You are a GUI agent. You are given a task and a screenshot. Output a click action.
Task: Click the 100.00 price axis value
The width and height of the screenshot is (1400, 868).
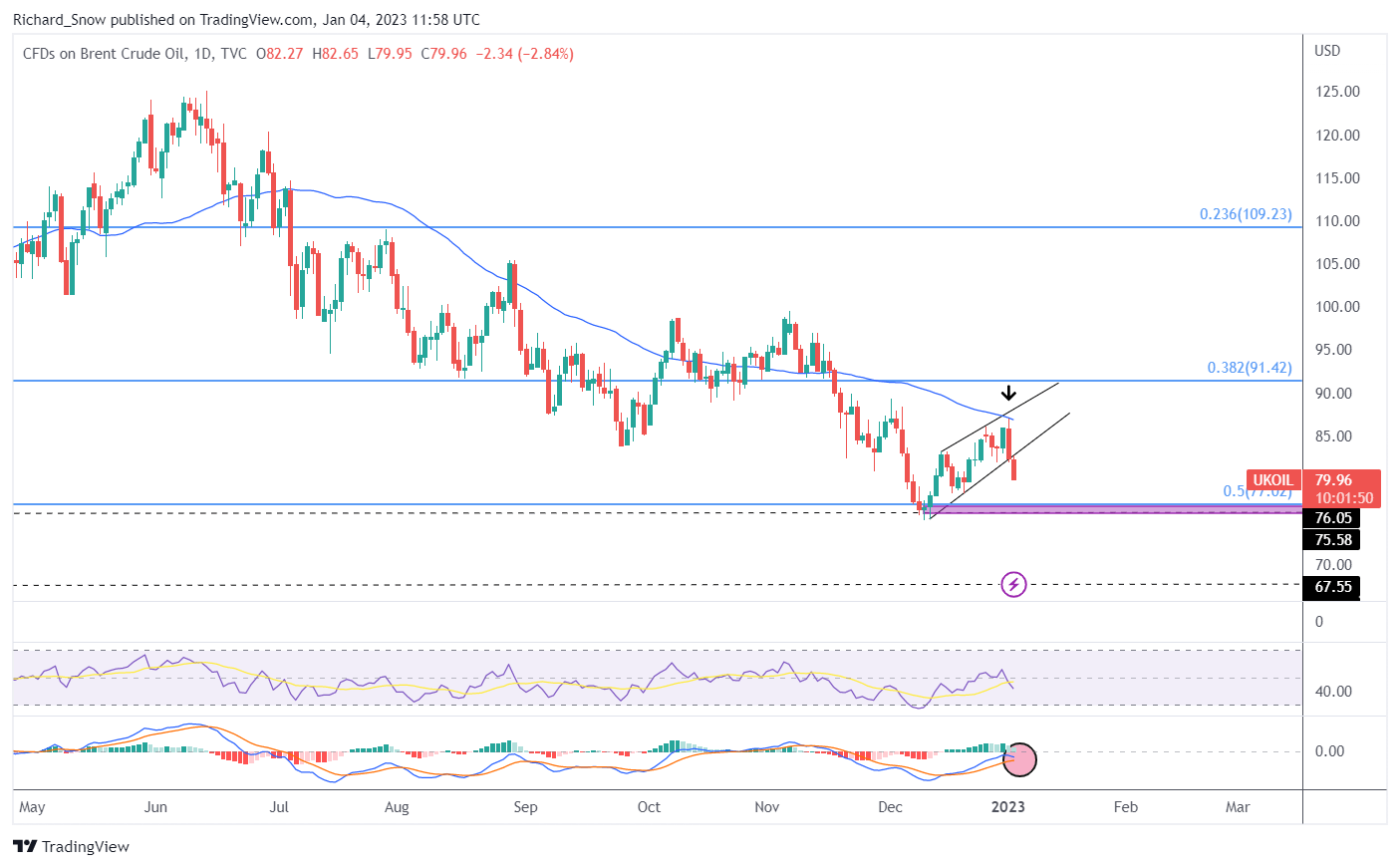coord(1337,307)
